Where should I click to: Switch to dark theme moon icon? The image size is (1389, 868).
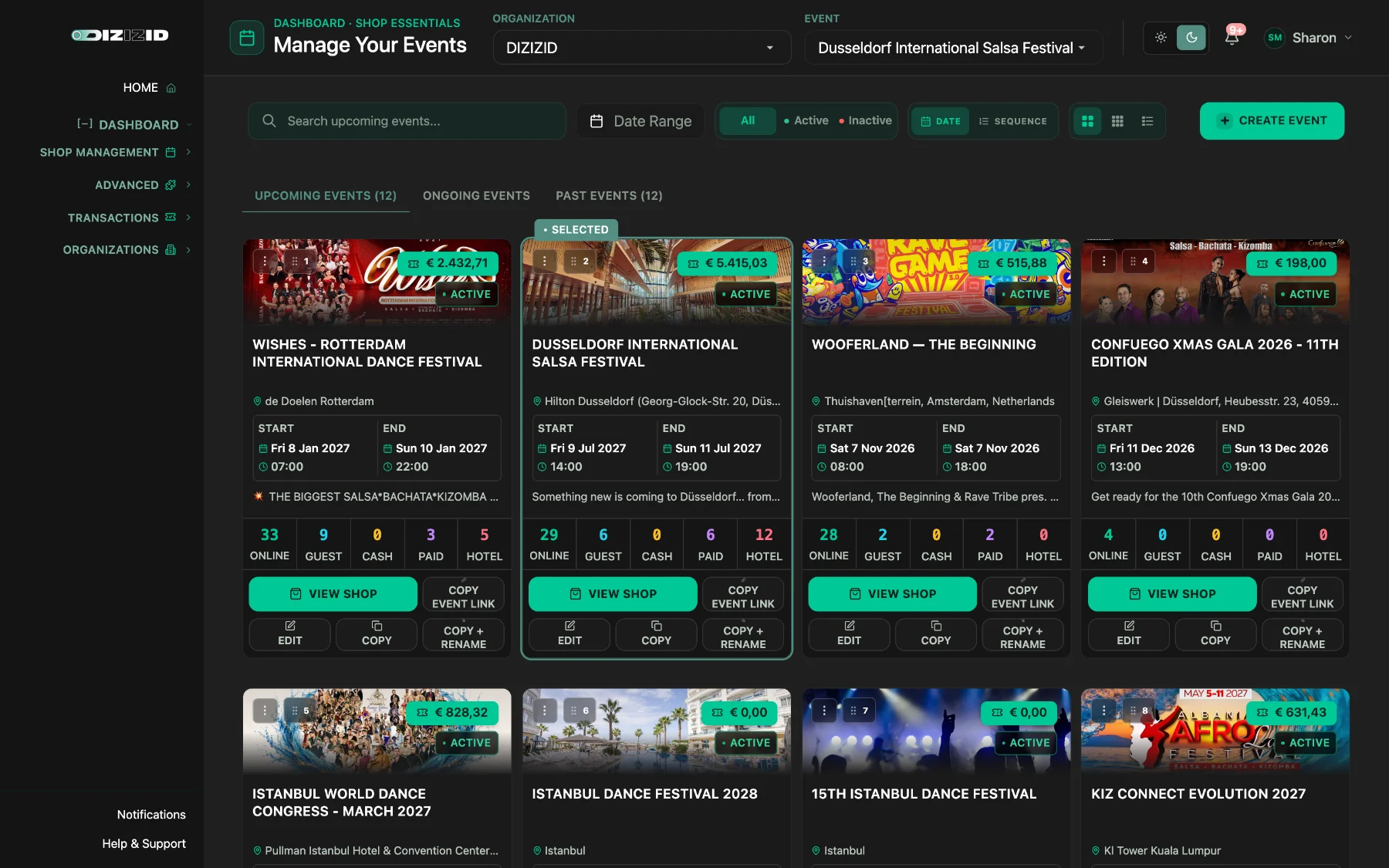[1191, 37]
